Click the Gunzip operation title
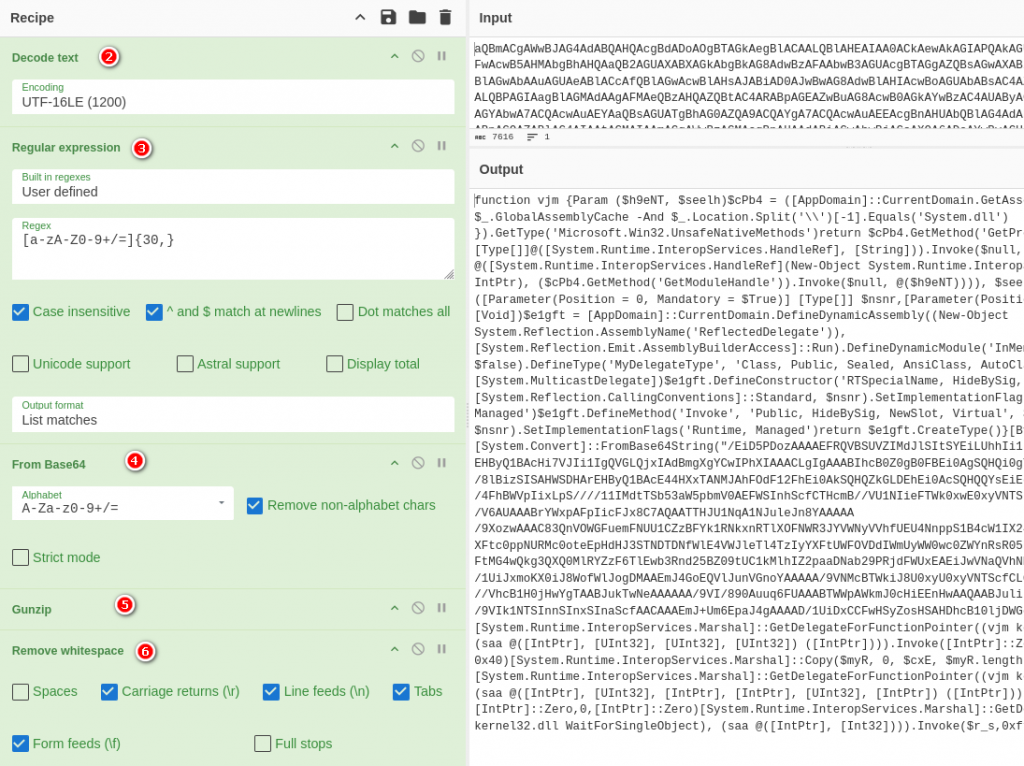Image resolution: width=1024 pixels, height=766 pixels. [x=31, y=609]
